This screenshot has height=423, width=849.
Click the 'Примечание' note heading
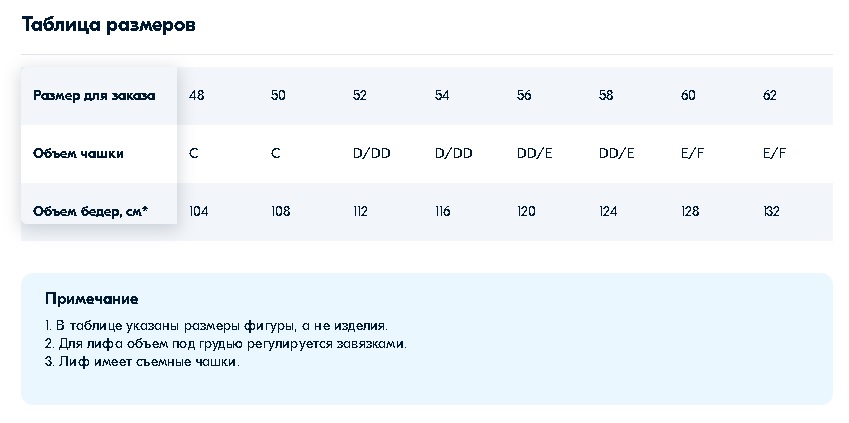coord(92,299)
